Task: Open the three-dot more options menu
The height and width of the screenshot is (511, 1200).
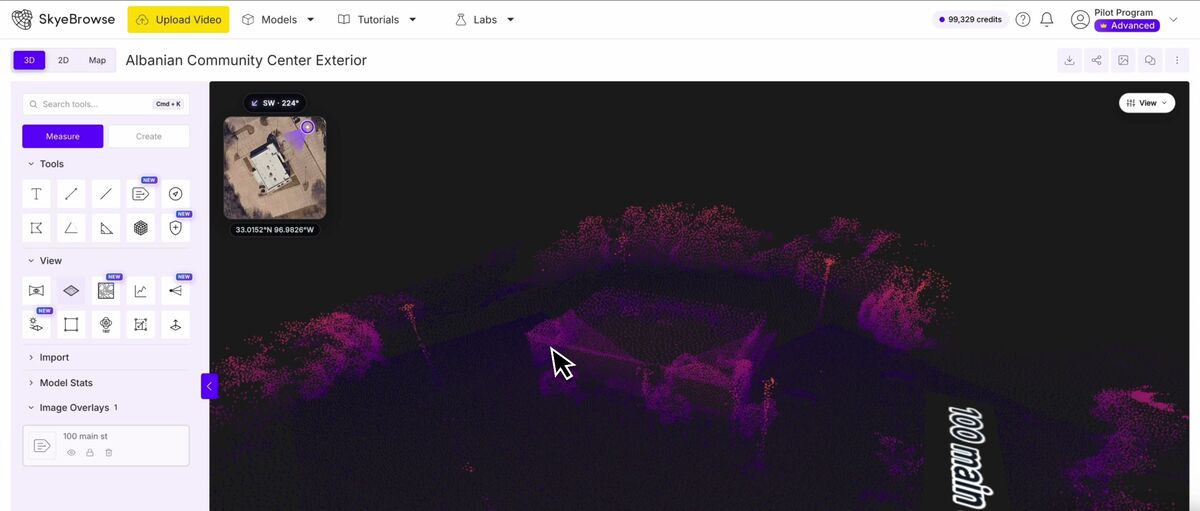Action: [1177, 60]
